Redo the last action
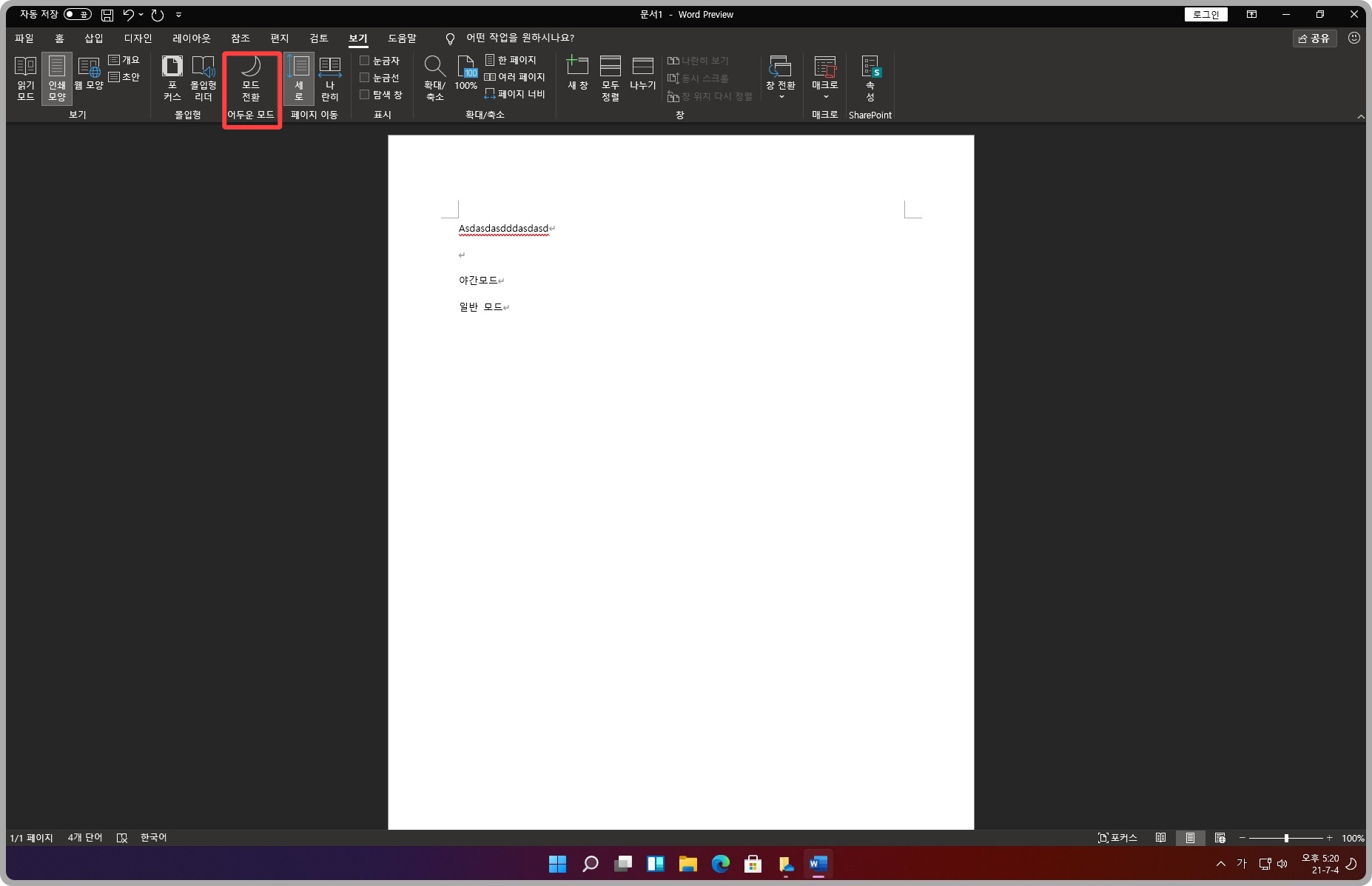This screenshot has height=886, width=1372. click(x=158, y=15)
